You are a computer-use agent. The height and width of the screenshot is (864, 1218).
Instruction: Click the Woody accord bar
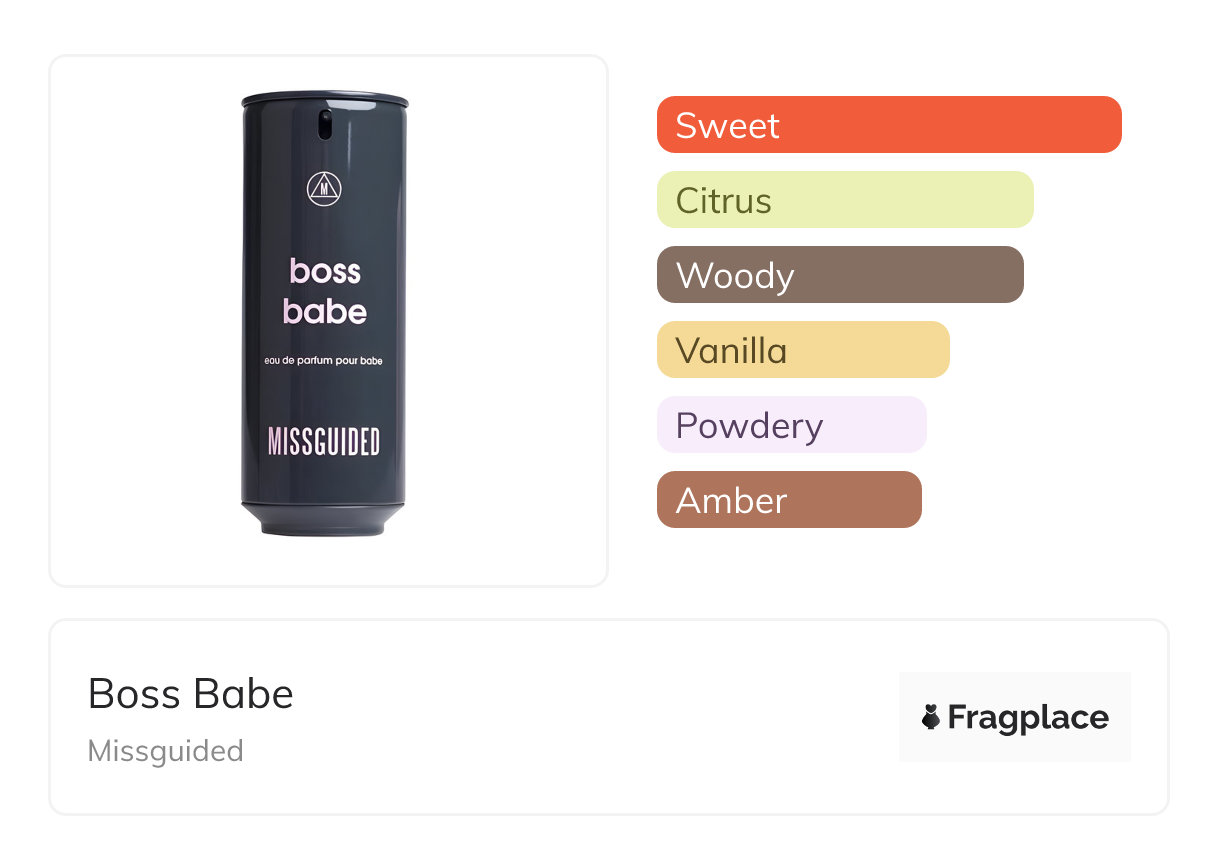(x=840, y=275)
